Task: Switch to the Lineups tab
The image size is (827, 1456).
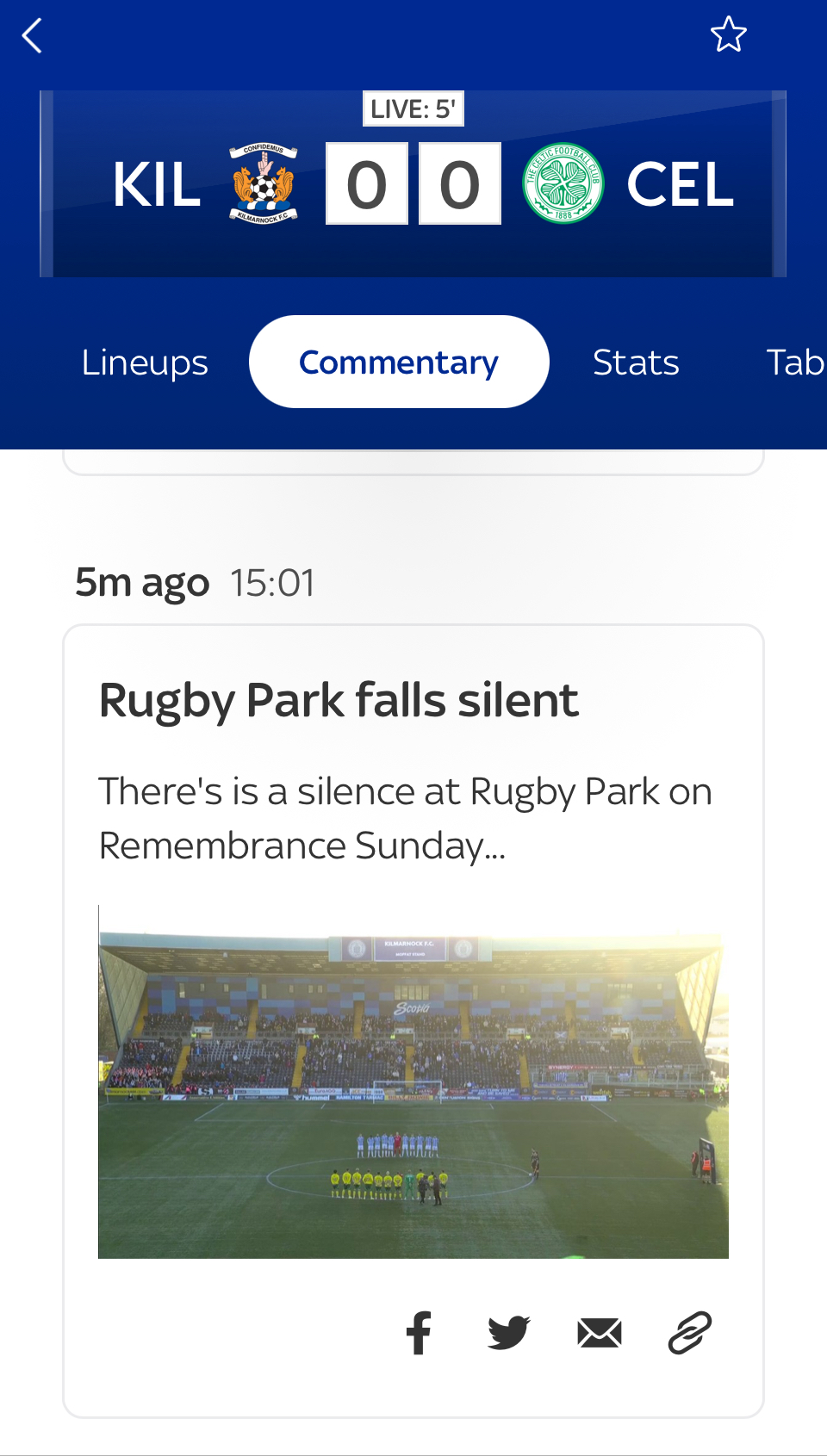Action: [145, 362]
